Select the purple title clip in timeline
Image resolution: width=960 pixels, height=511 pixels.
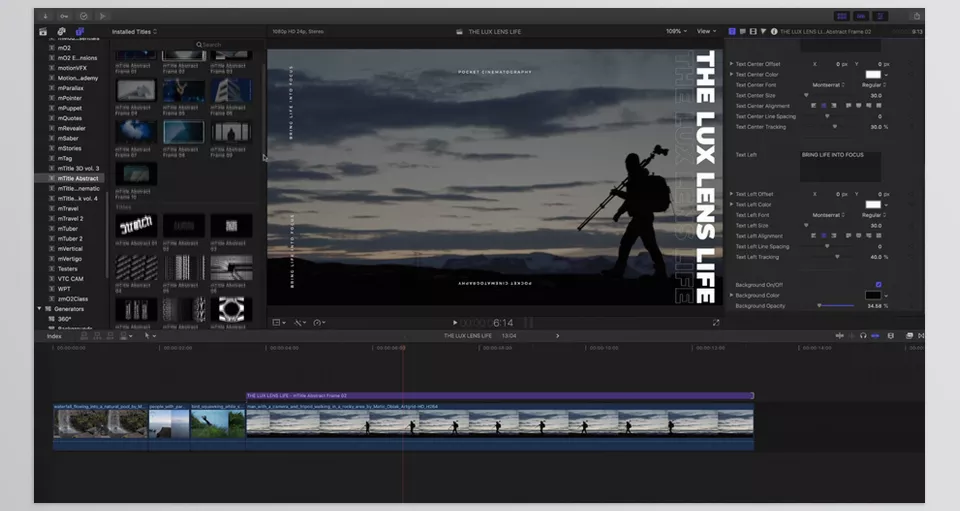[x=500, y=396]
